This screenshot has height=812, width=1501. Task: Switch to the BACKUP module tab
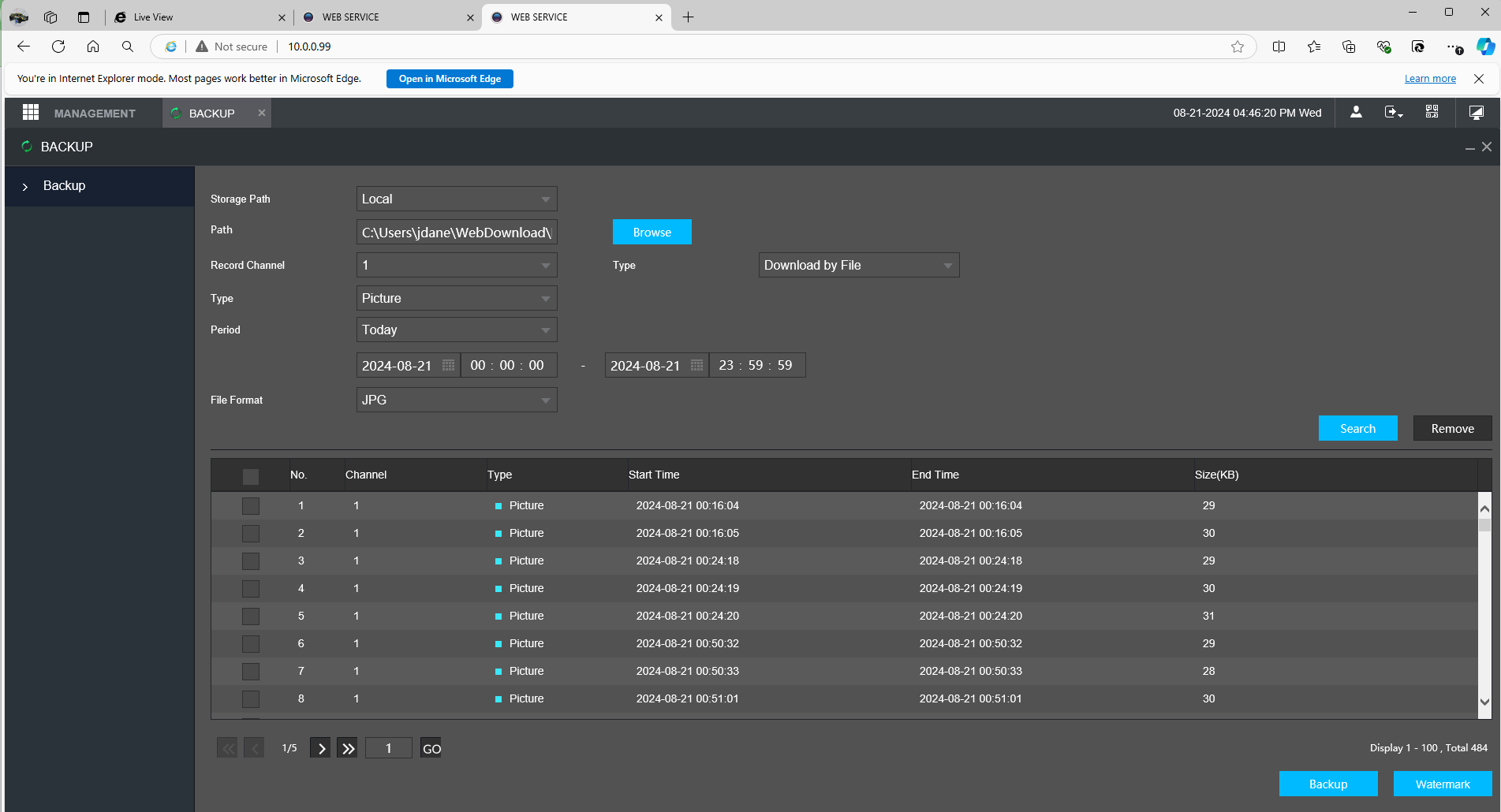[211, 113]
